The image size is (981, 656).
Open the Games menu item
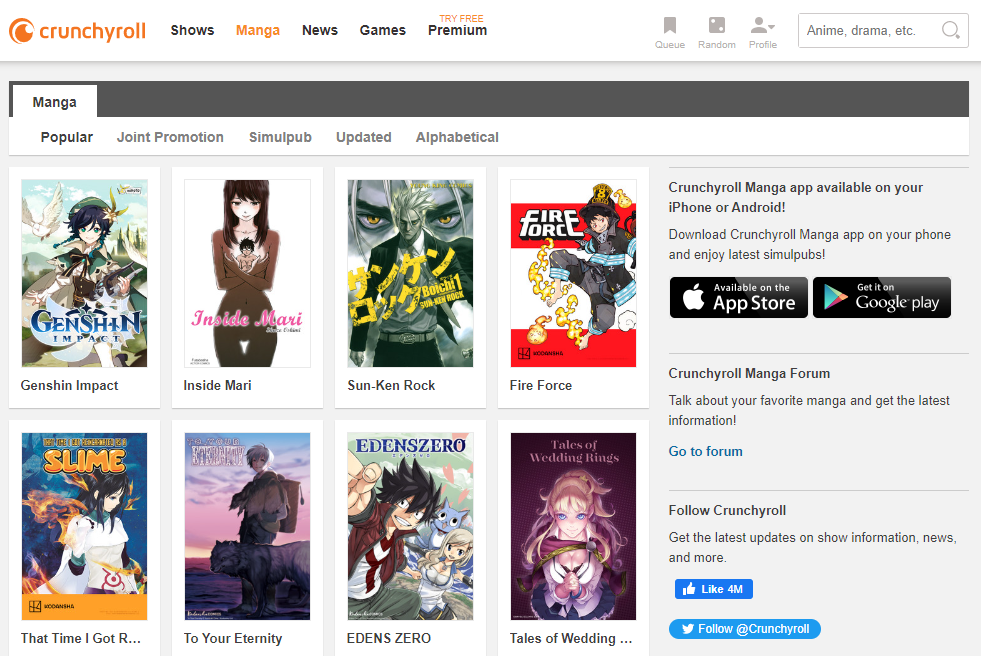pos(382,30)
